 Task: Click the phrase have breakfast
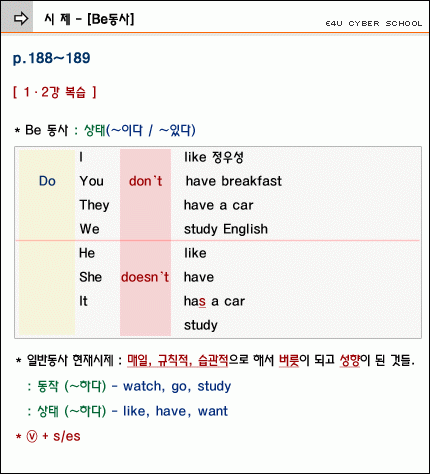234,181
